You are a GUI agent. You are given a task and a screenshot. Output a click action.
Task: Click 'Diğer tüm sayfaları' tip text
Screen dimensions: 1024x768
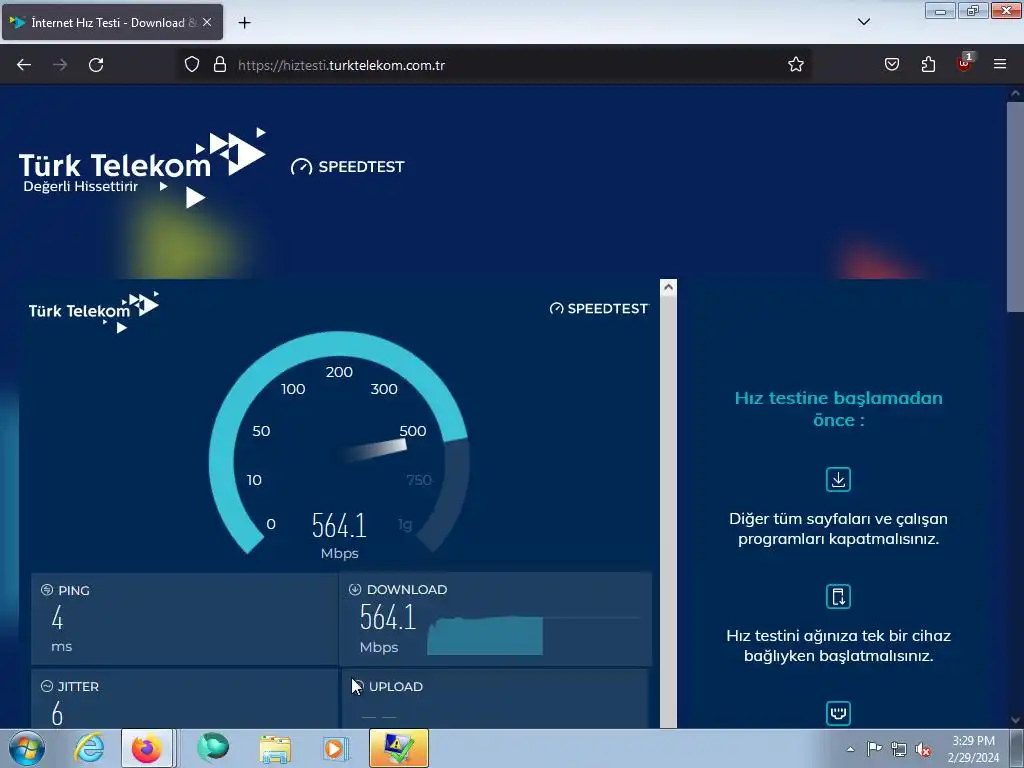[x=839, y=529]
